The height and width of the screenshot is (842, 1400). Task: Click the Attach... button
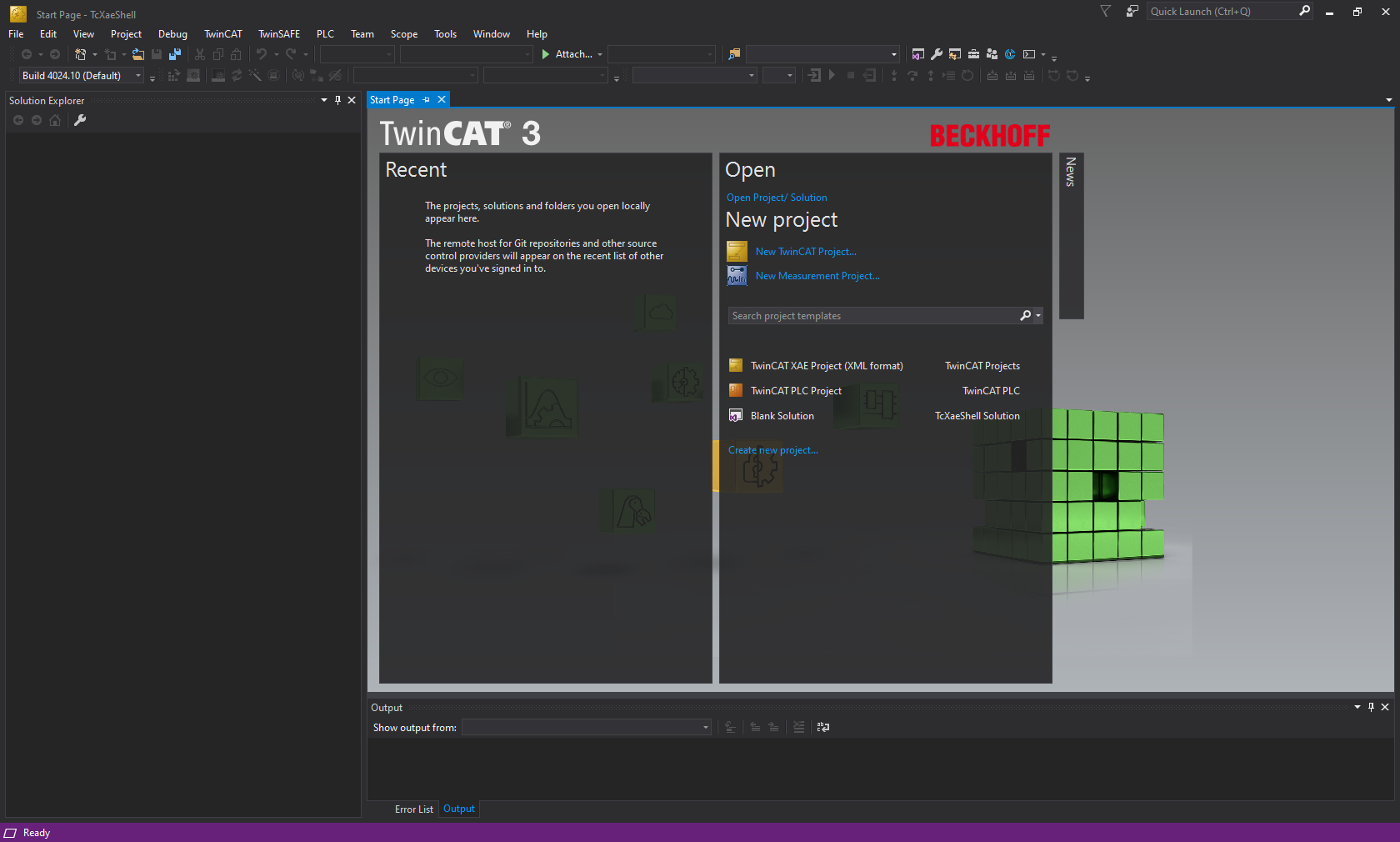[x=574, y=54]
